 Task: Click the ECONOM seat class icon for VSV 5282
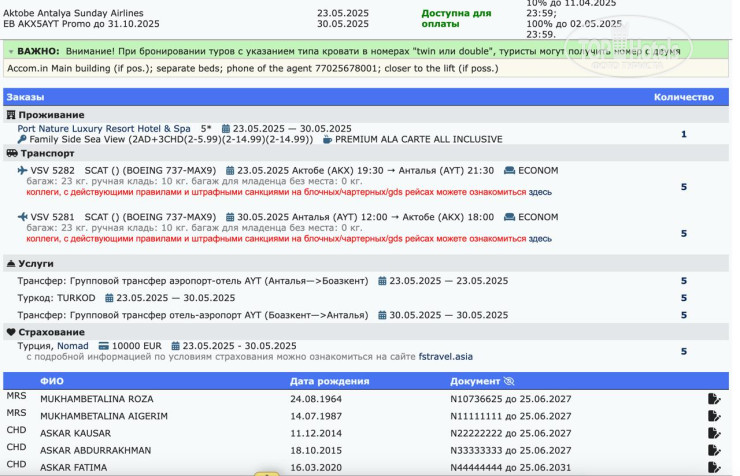tap(510, 170)
